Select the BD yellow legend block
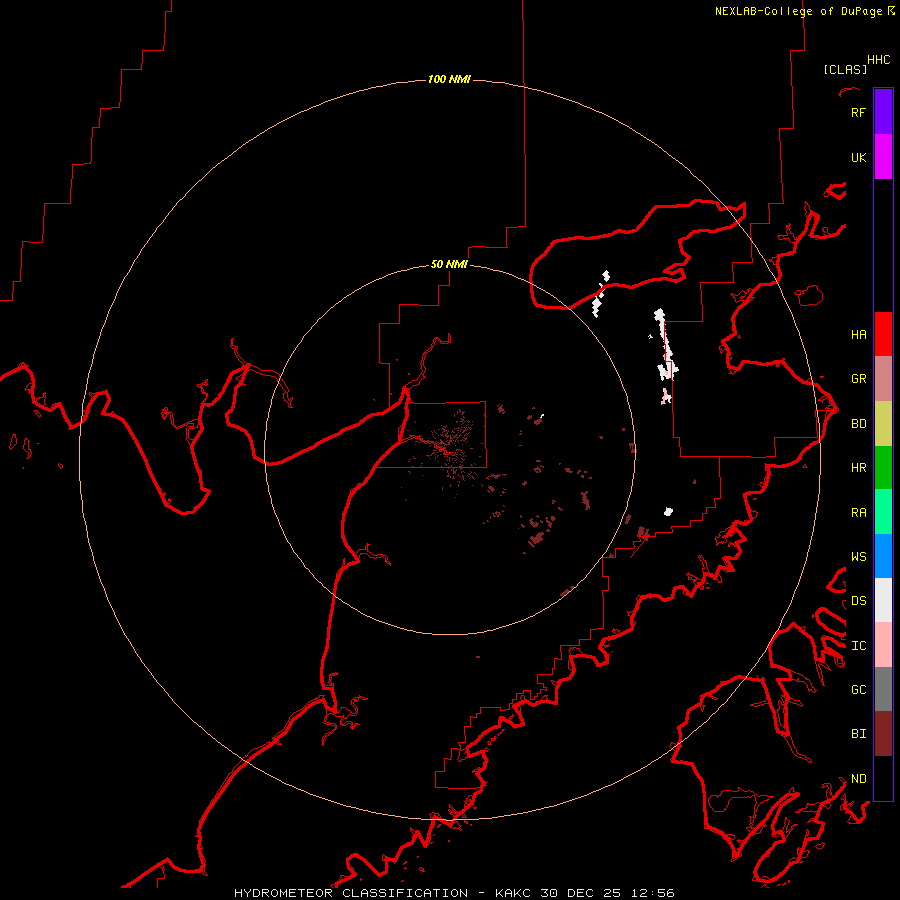This screenshot has width=900, height=900. pos(883,423)
